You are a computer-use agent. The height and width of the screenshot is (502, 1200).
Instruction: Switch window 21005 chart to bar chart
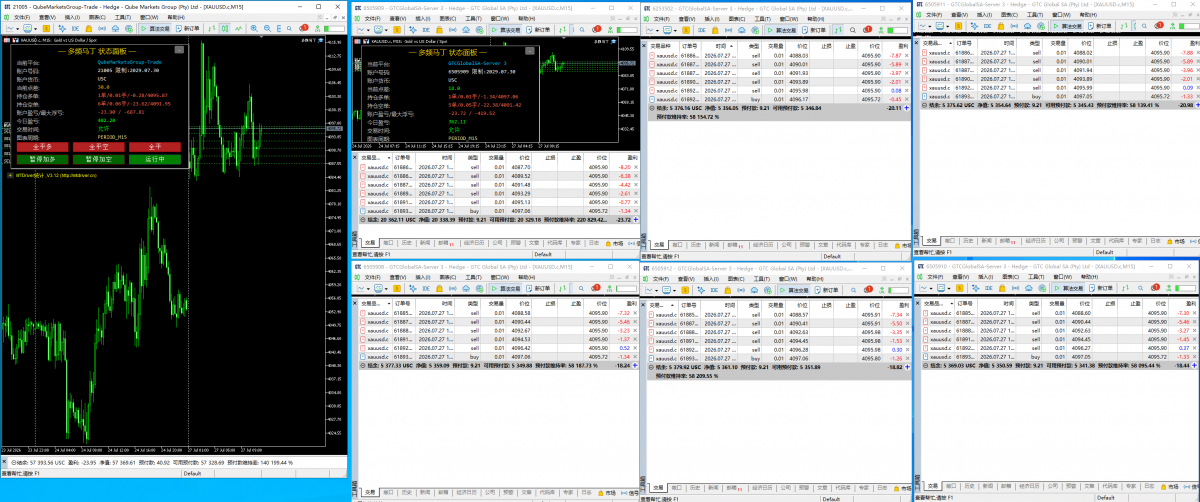click(x=211, y=28)
